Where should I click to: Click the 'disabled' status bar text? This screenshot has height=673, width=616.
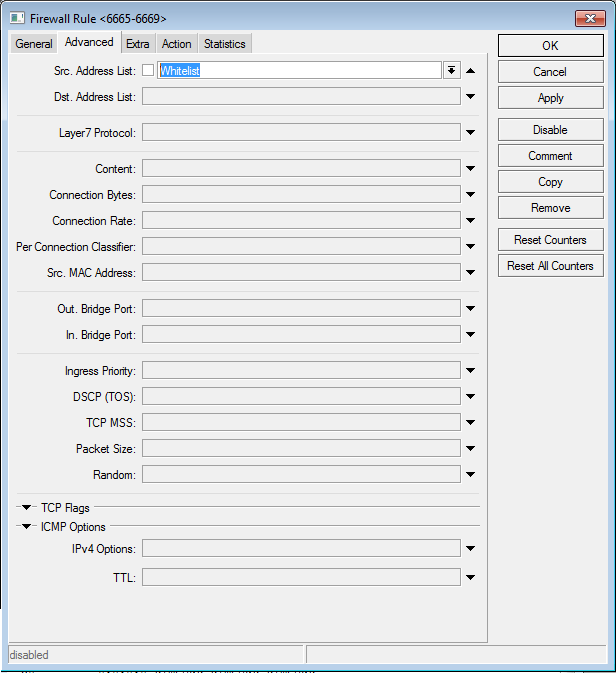(29, 655)
